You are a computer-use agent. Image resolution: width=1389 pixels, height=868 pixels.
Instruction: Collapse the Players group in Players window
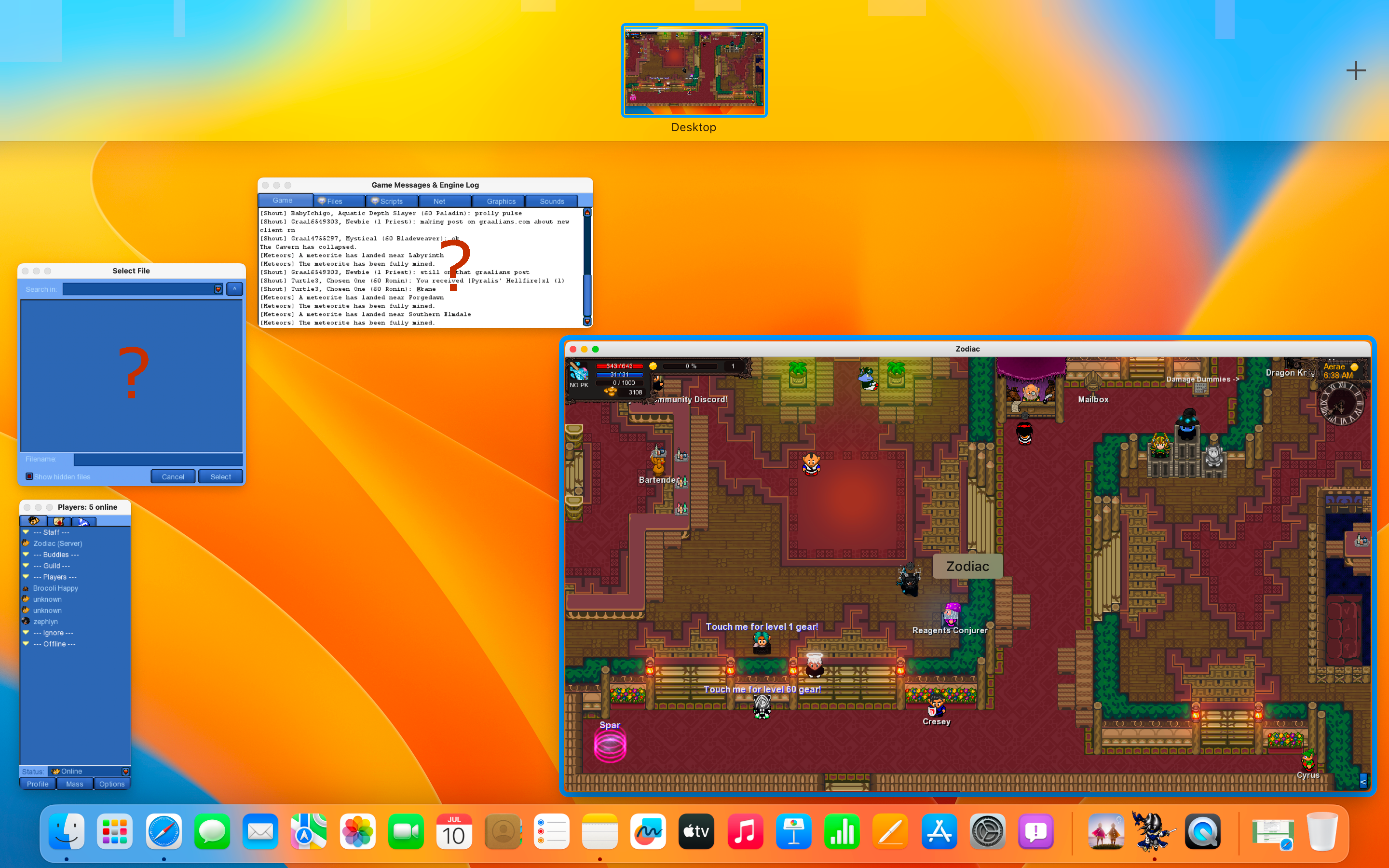tap(26, 577)
